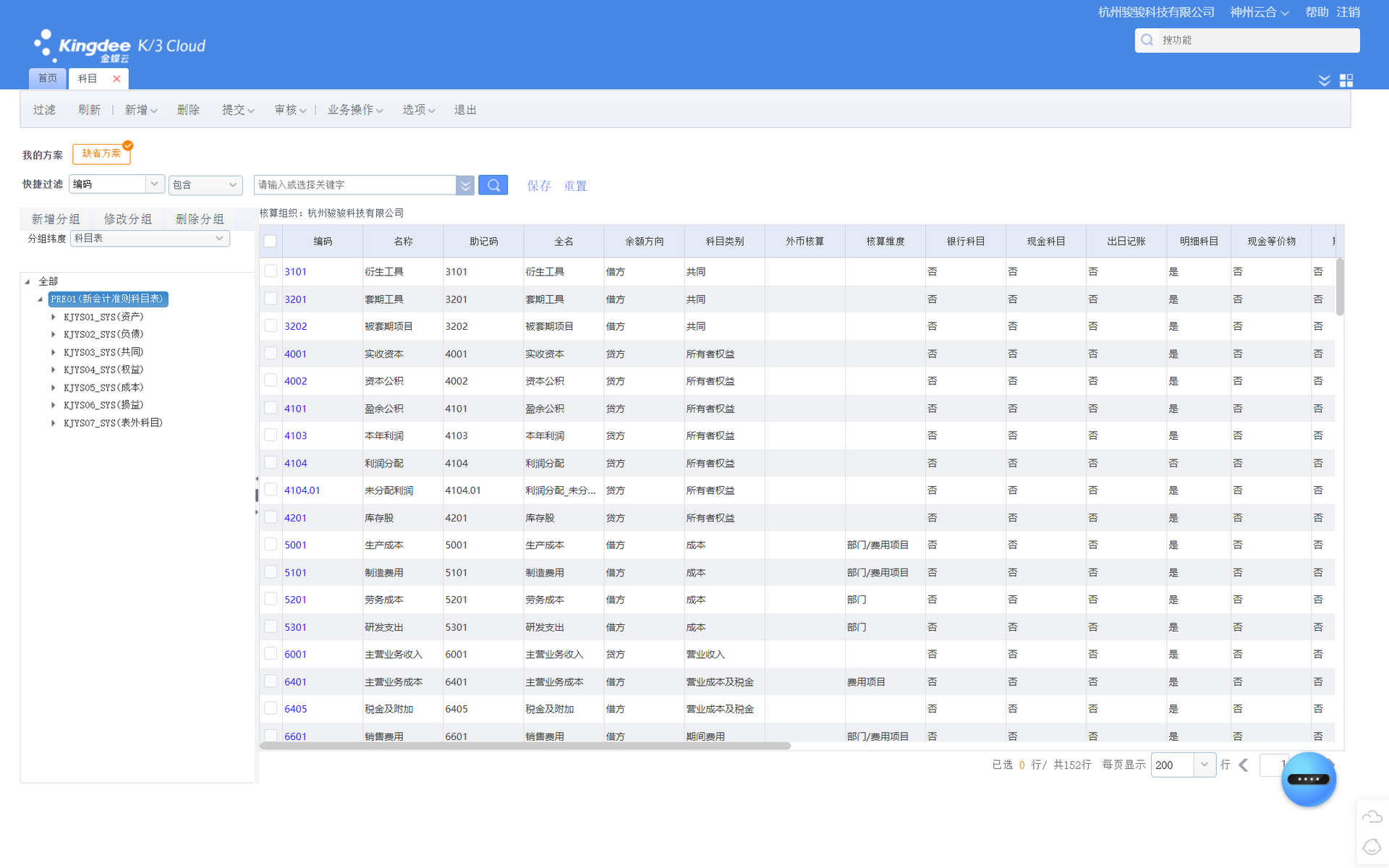
Task: Click the horizontal table scrollbar
Action: [525, 746]
